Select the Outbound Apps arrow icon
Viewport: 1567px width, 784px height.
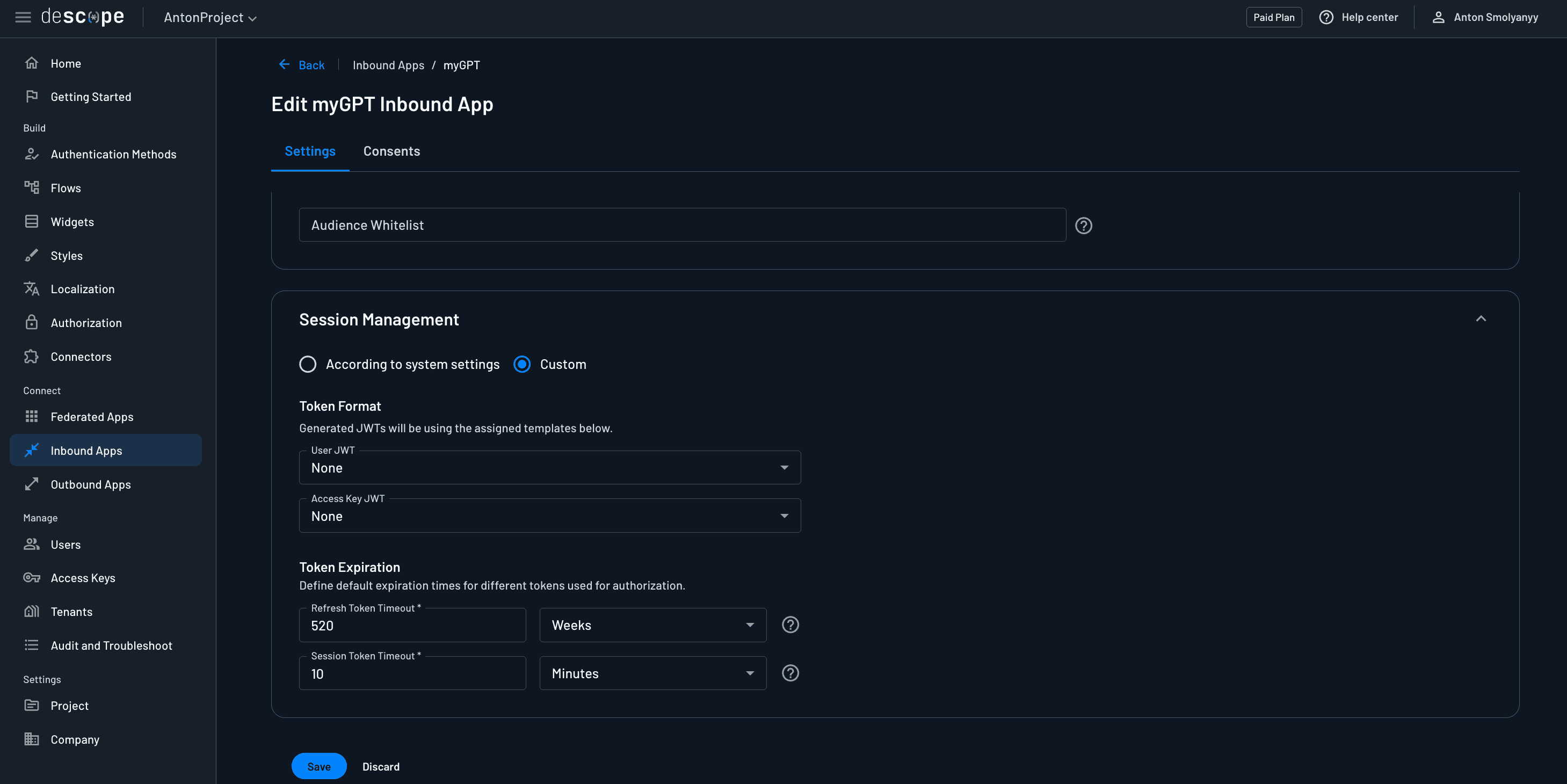click(32, 484)
